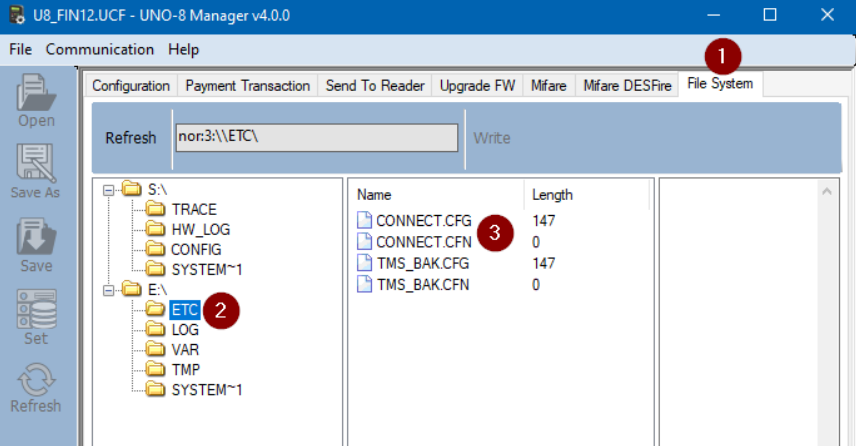The image size is (856, 446).
Task: Click the highlighted ETC folder label
Action: tap(185, 310)
